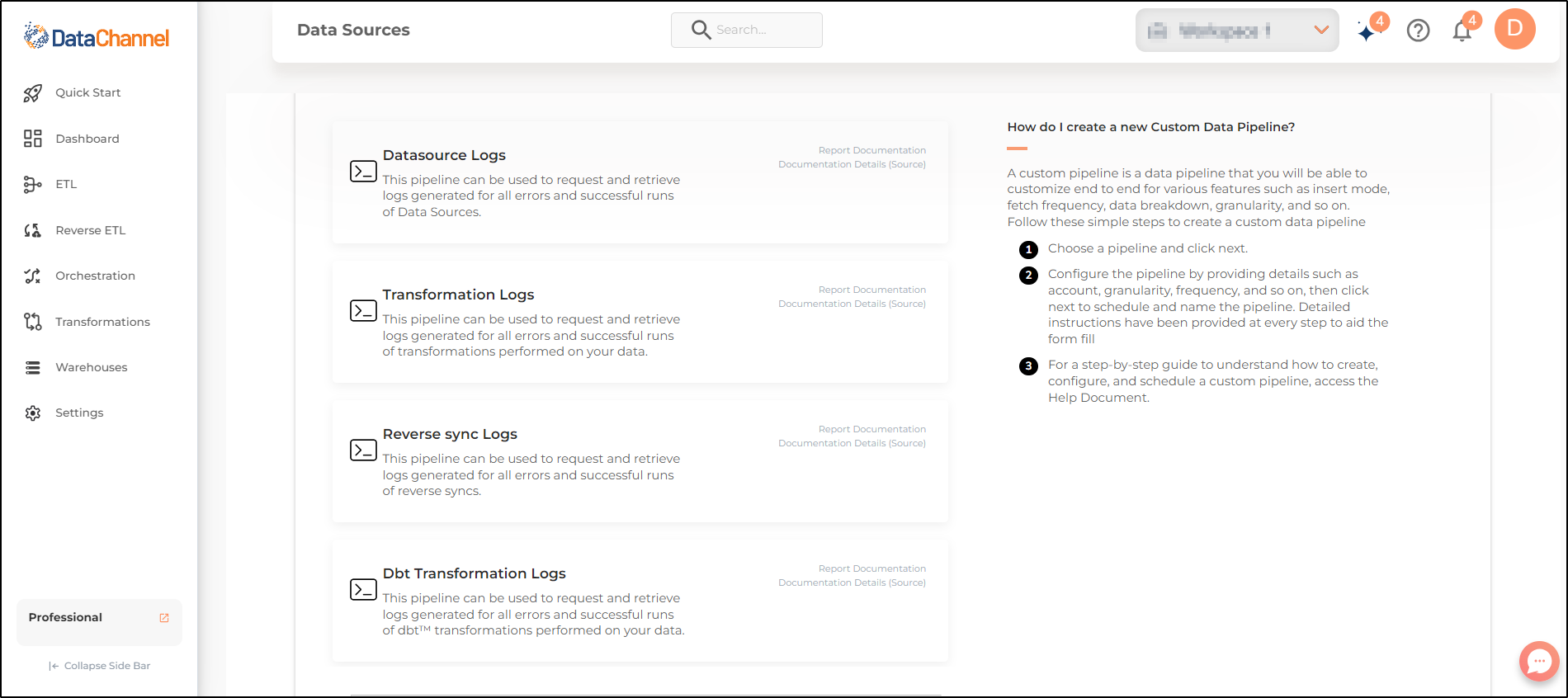Screen dimensions: 1568x698
Task: Open Report Documentation for Datasource Logs
Action: [x=872, y=150]
